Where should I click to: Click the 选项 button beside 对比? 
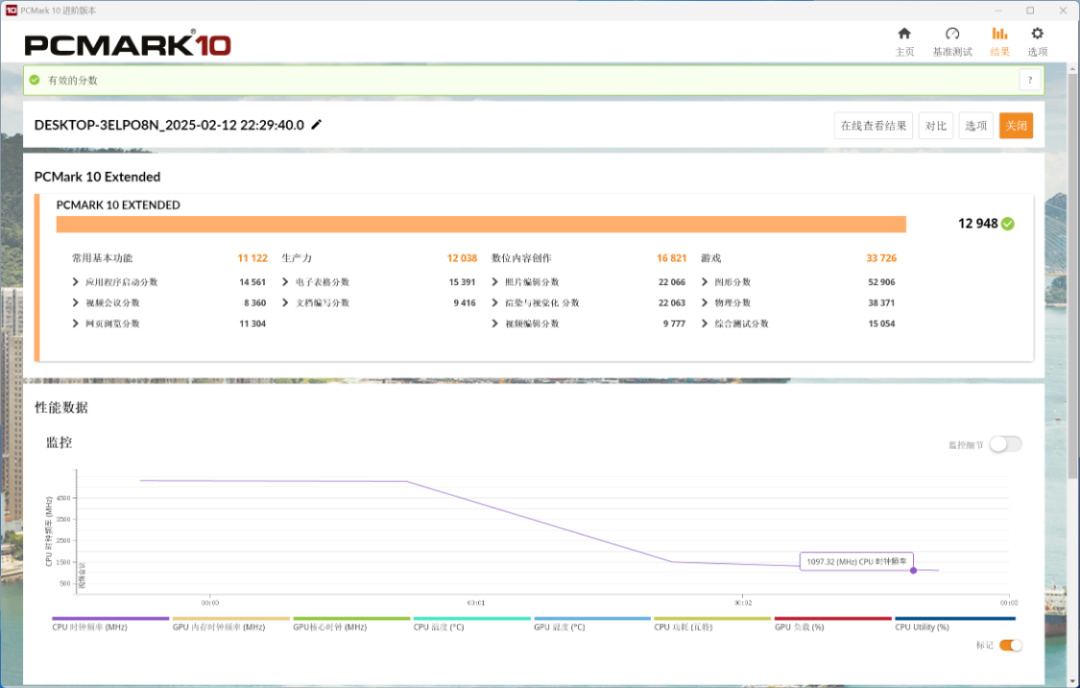(975, 125)
